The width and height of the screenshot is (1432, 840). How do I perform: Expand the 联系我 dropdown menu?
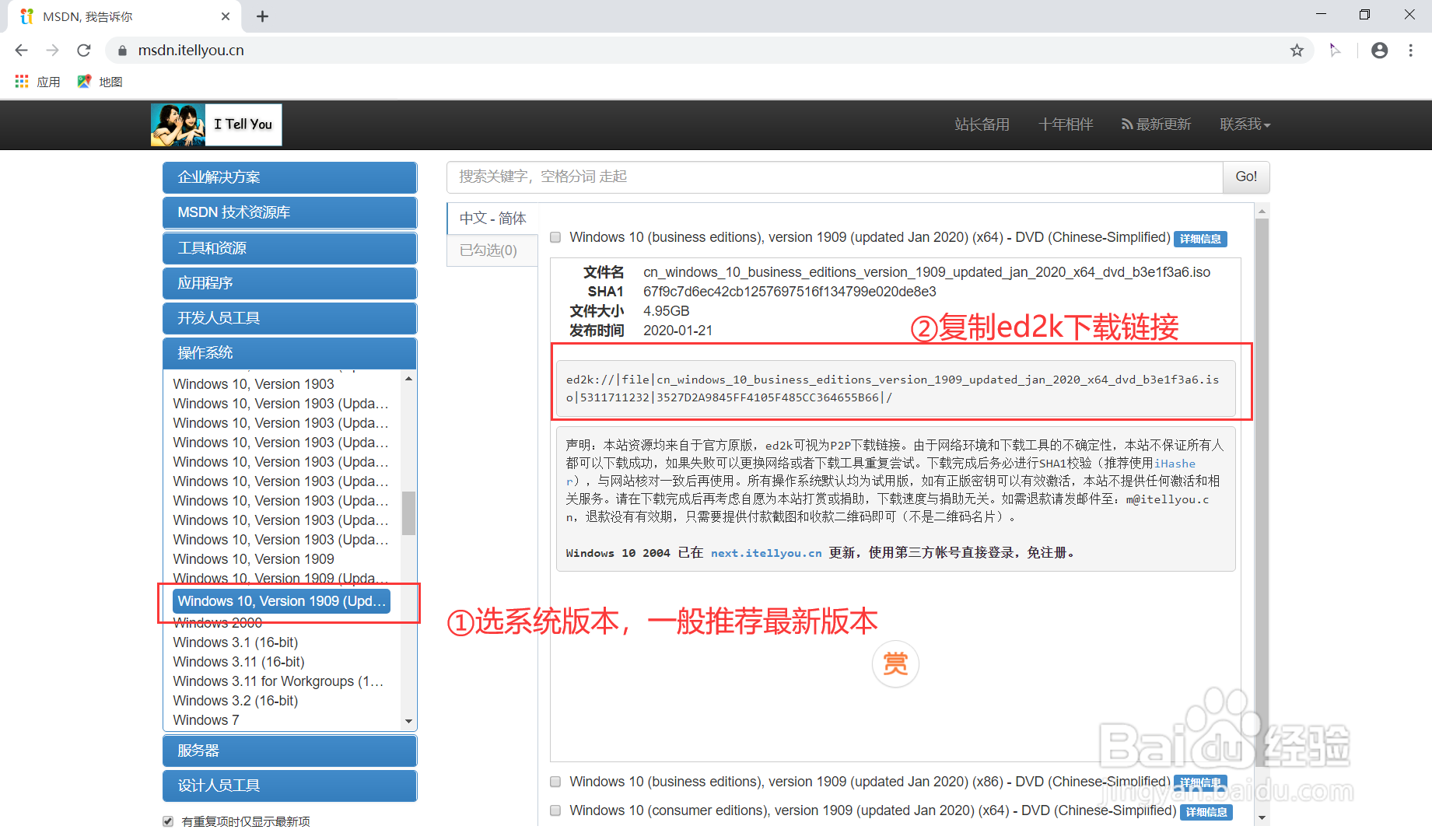pyautogui.click(x=1245, y=124)
